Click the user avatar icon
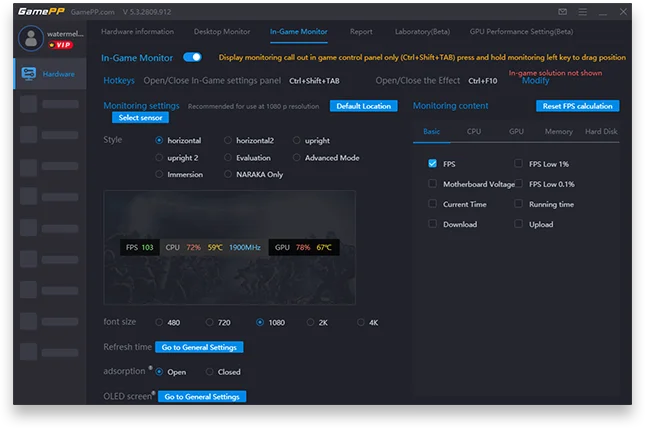 click(x=30, y=39)
